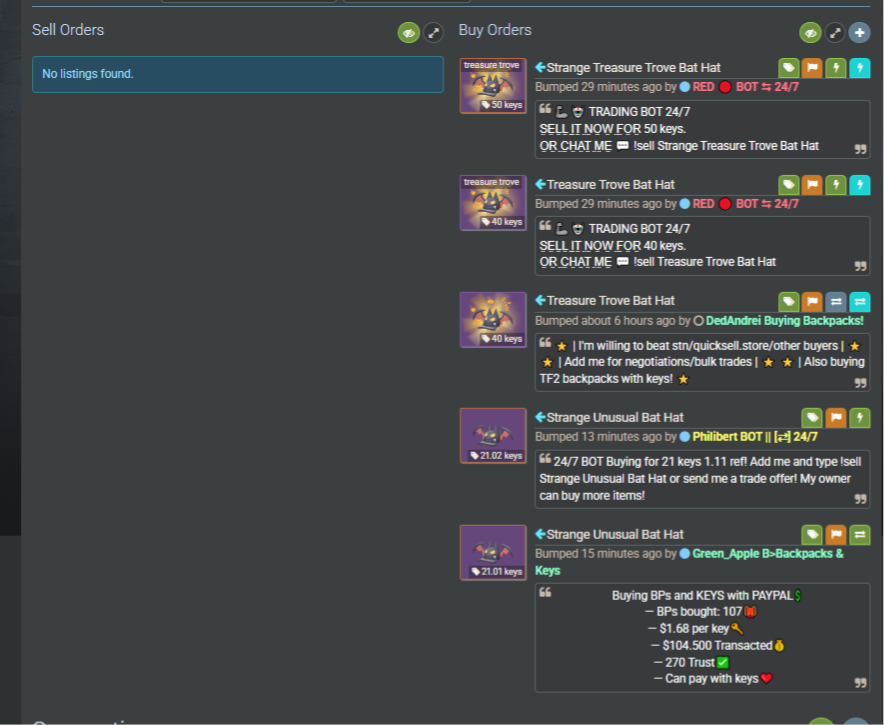Viewport: 884px width, 725px height.
Task: Click the green lightning icon on the Philibert BOT listing
Action: [x=860, y=418]
